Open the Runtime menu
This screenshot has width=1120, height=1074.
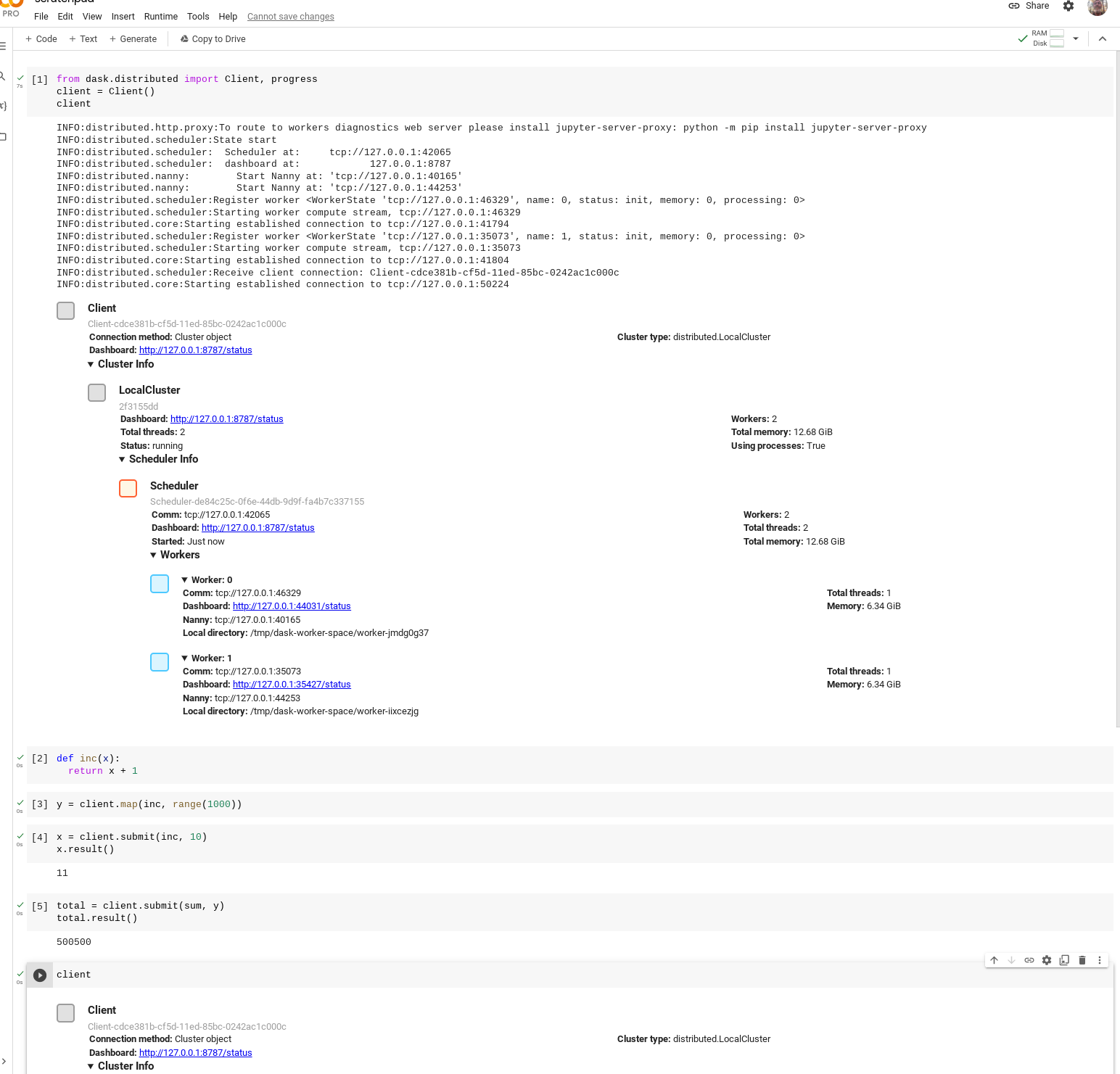point(160,16)
